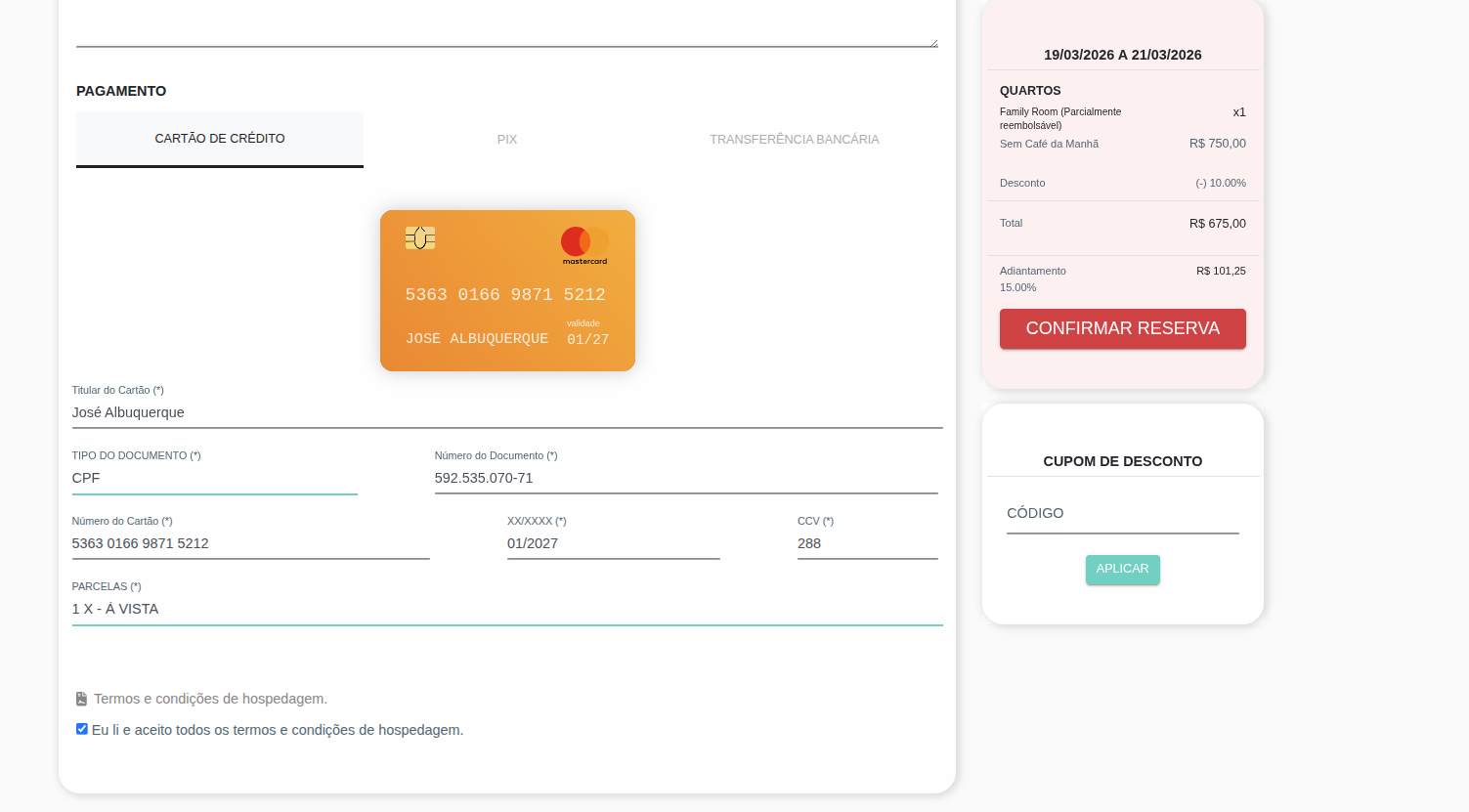
Task: Click the textarea resize handle corner
Action: [933, 42]
